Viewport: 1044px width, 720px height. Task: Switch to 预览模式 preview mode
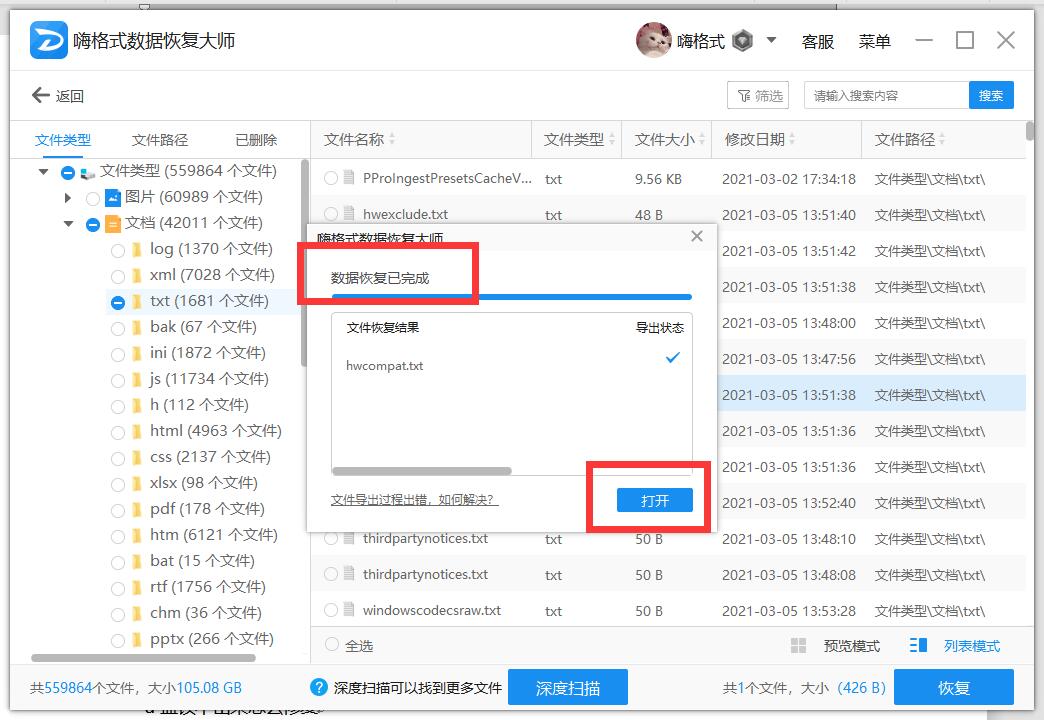[x=836, y=645]
